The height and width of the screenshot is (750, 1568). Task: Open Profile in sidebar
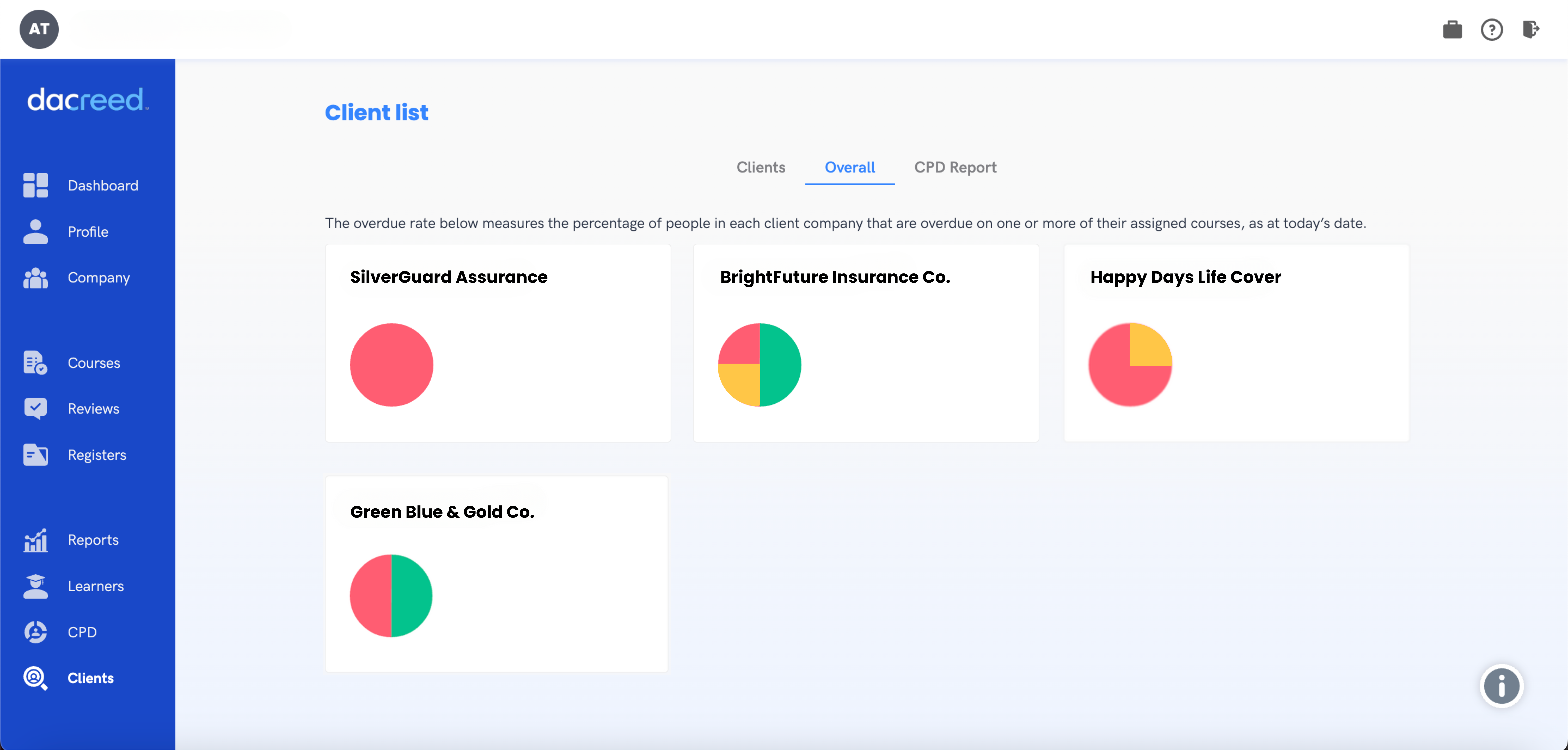point(88,232)
